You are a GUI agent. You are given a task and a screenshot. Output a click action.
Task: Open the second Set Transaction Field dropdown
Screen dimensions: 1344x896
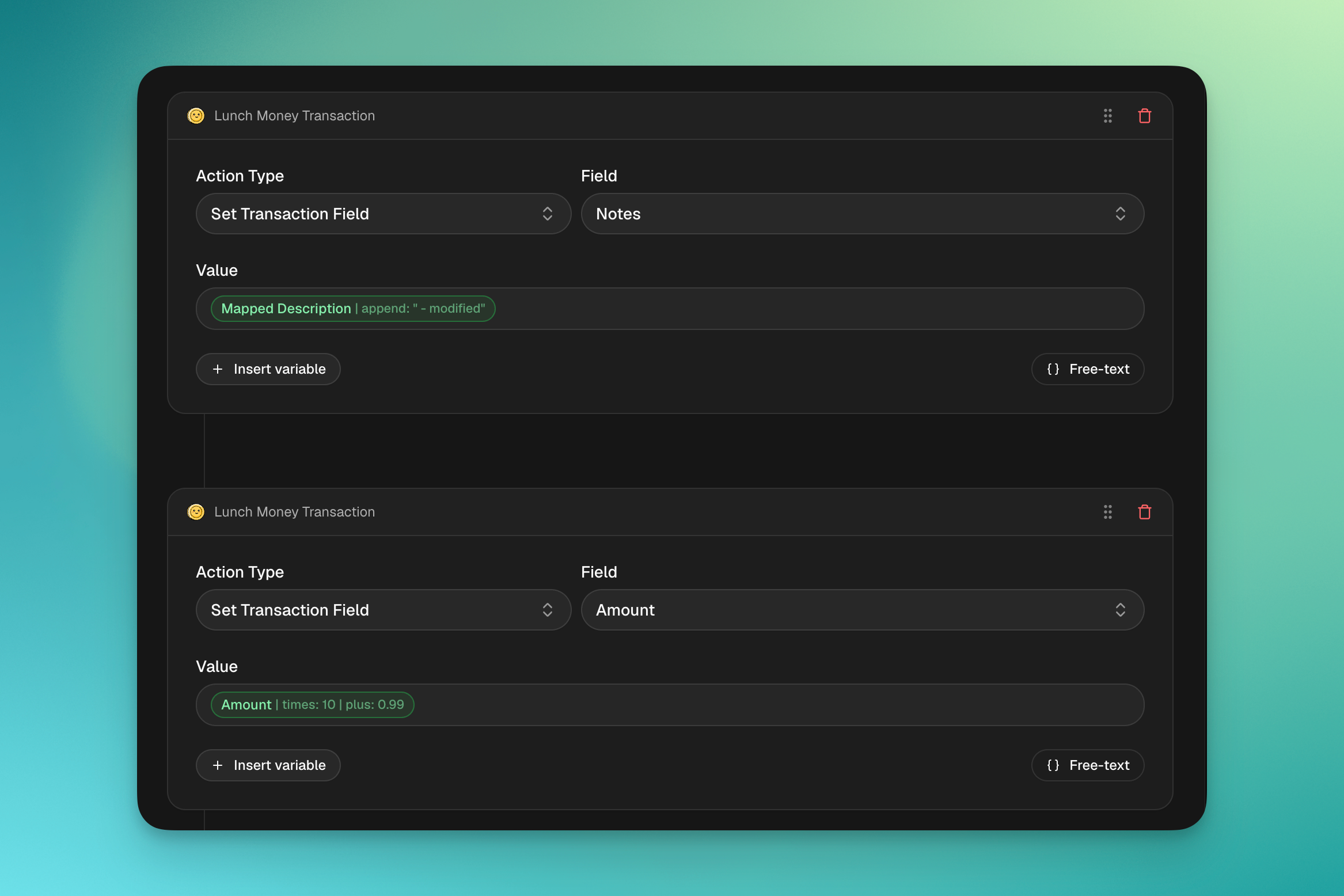point(383,610)
